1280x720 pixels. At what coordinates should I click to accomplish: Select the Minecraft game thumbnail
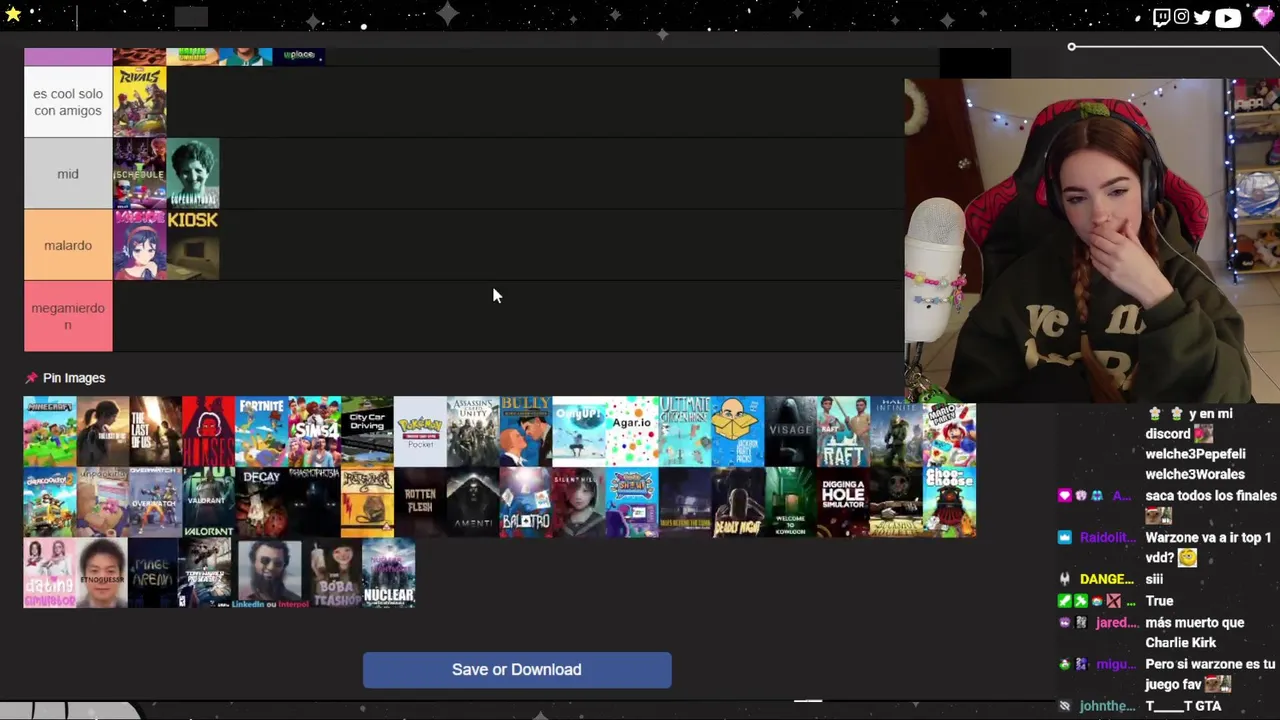(x=50, y=432)
